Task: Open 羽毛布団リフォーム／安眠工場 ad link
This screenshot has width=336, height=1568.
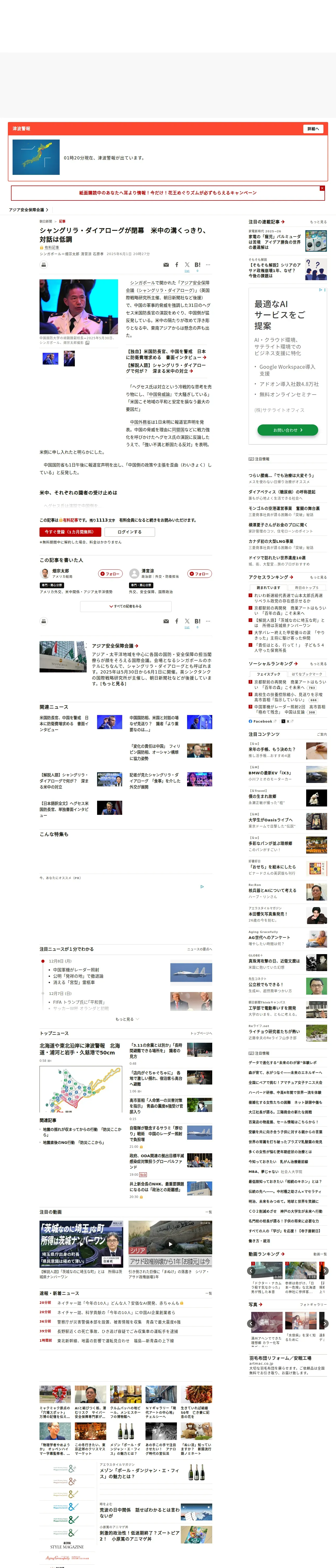Action: [280, 1358]
